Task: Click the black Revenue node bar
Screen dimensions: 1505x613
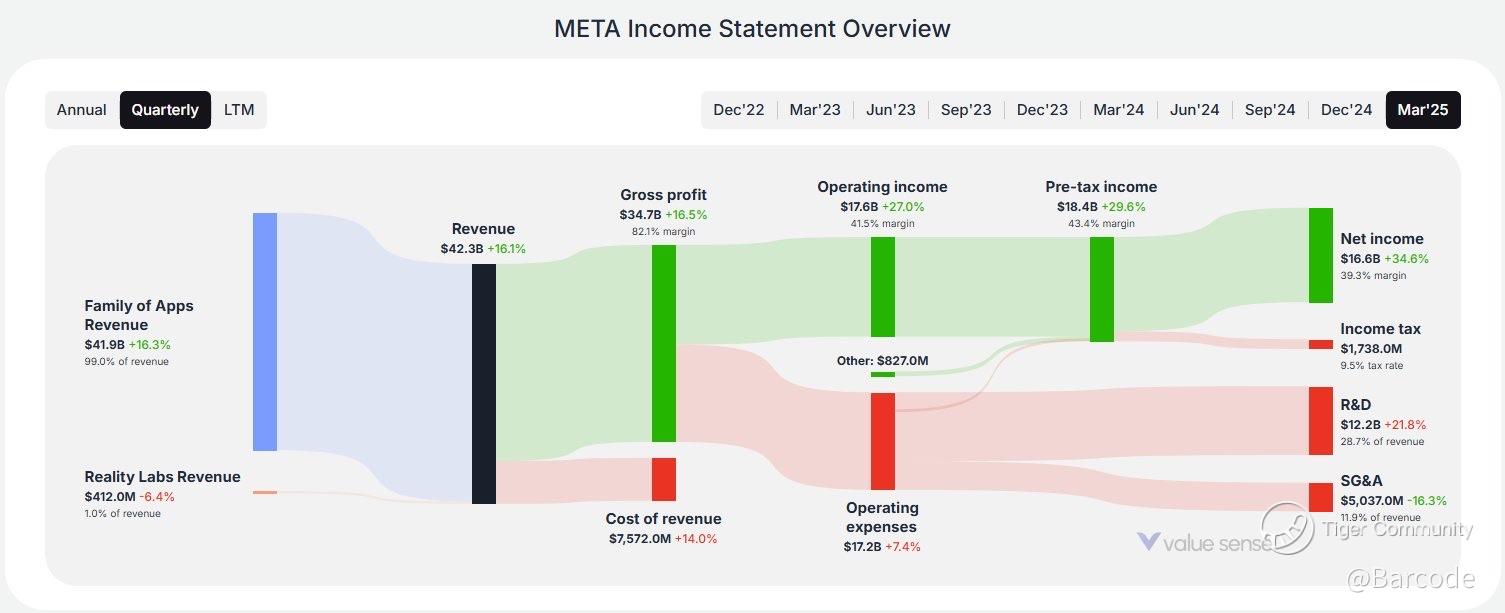Action: tap(484, 383)
